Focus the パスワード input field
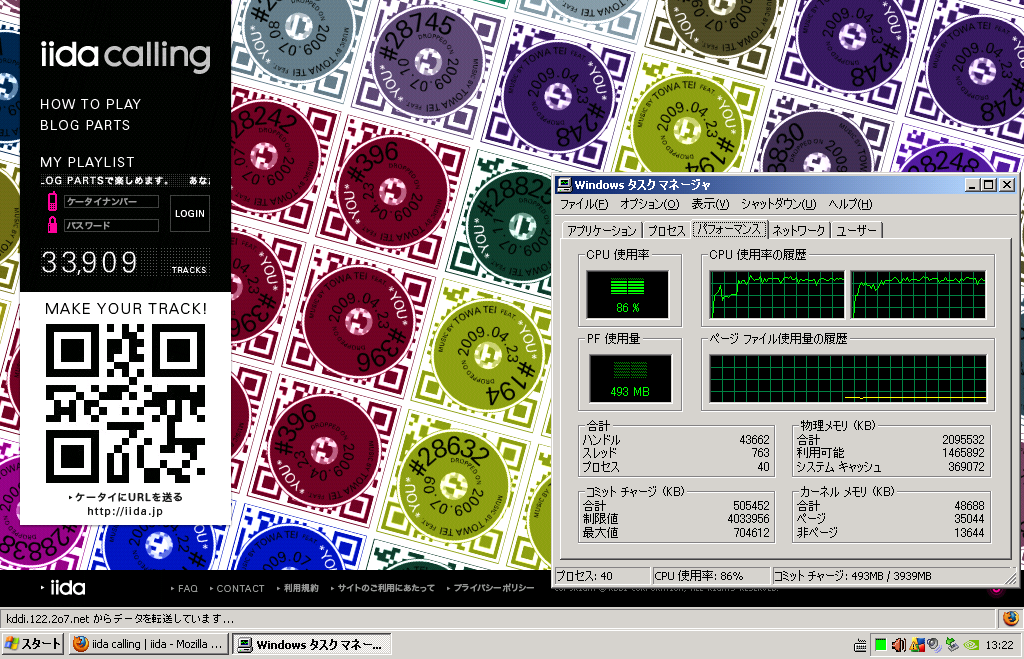Image resolution: width=1024 pixels, height=659 pixels. click(x=112, y=225)
